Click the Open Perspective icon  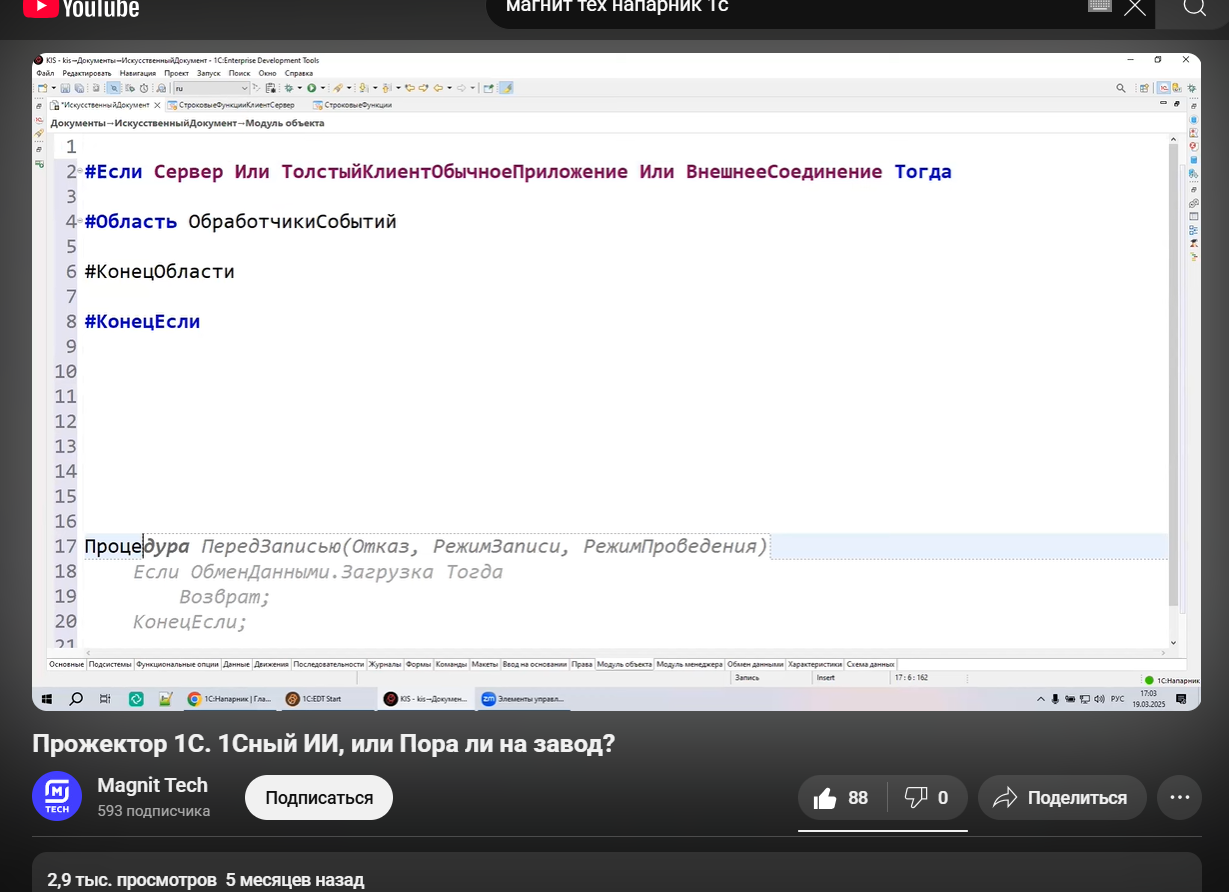(x=1144, y=88)
